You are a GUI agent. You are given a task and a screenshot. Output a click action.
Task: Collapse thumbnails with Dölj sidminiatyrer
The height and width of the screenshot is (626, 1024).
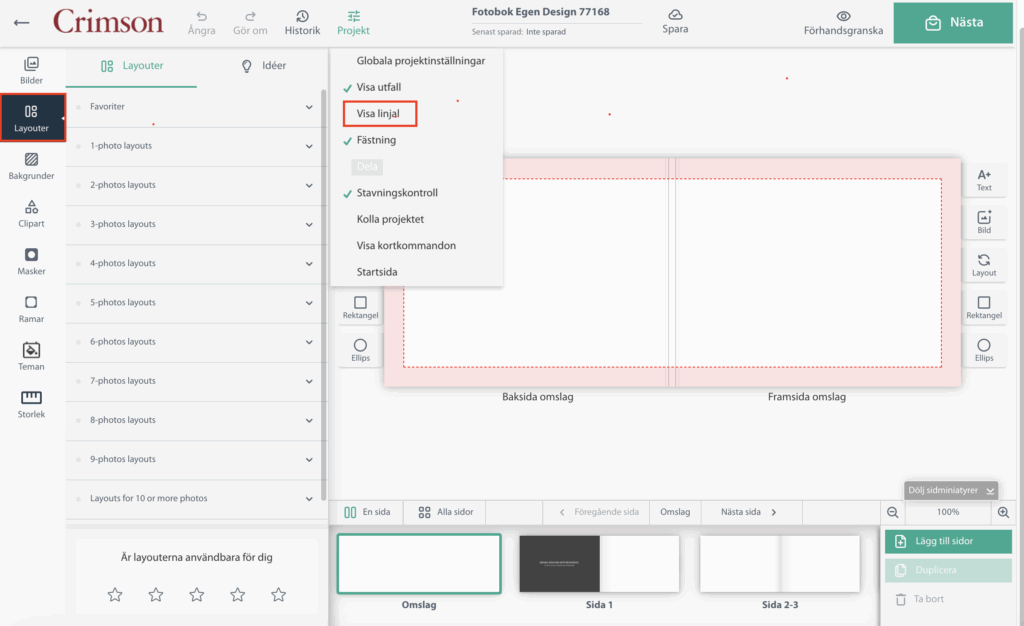tap(950, 490)
